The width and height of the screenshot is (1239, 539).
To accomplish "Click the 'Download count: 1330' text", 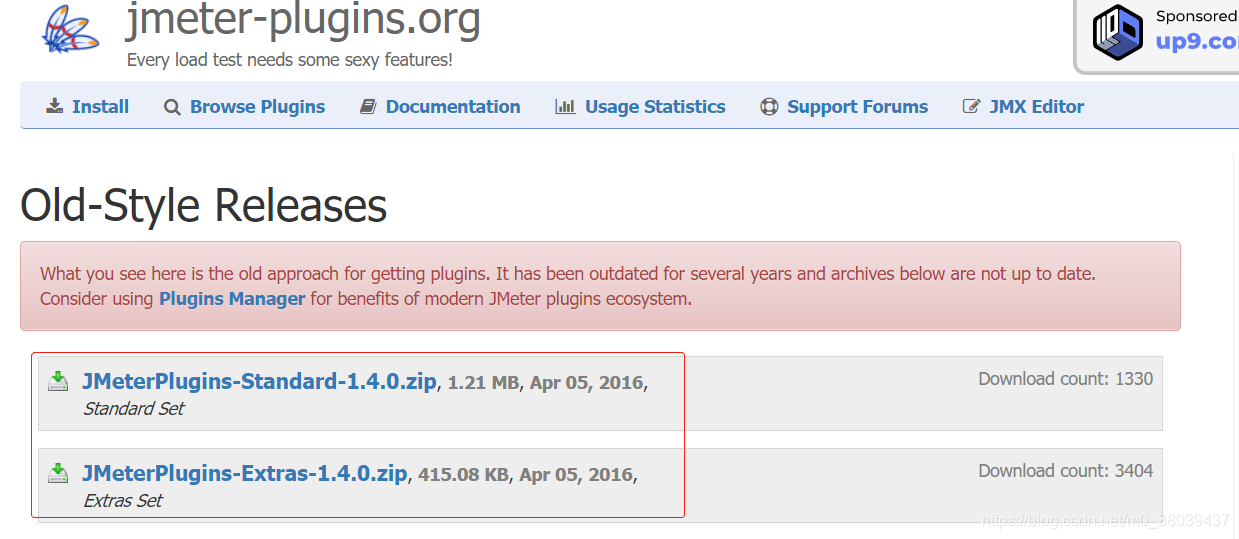I will point(1065,379).
